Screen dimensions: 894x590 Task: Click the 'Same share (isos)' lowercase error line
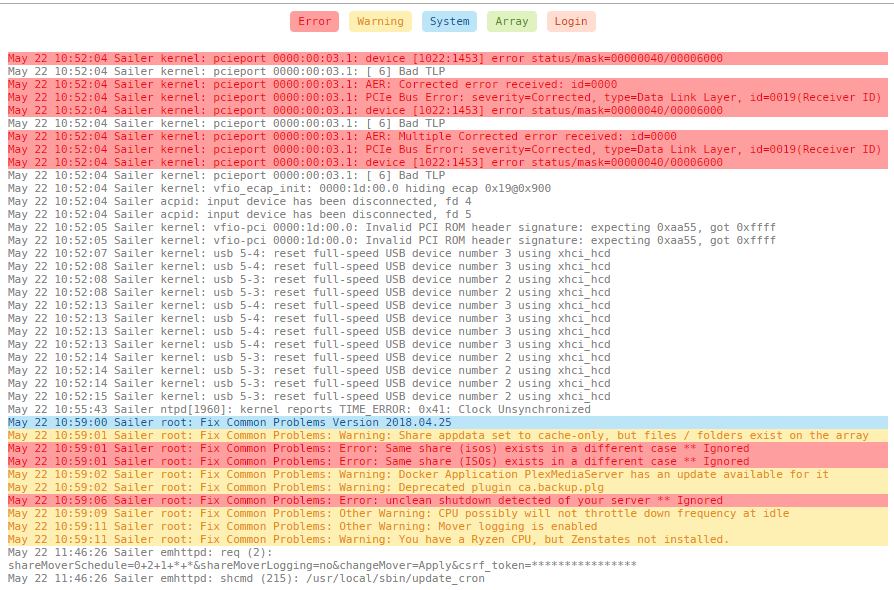tap(448, 448)
